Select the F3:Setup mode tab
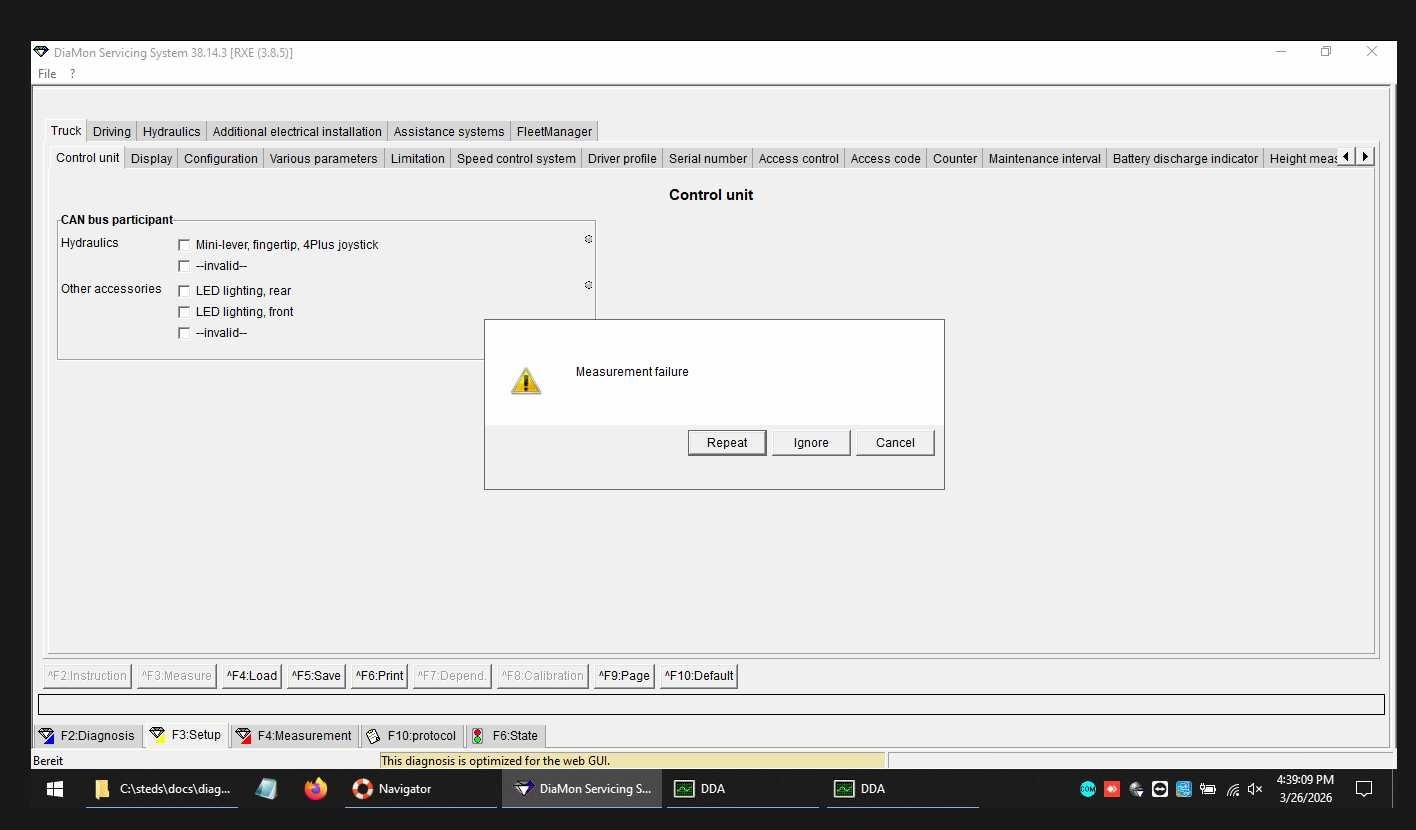 click(x=186, y=735)
